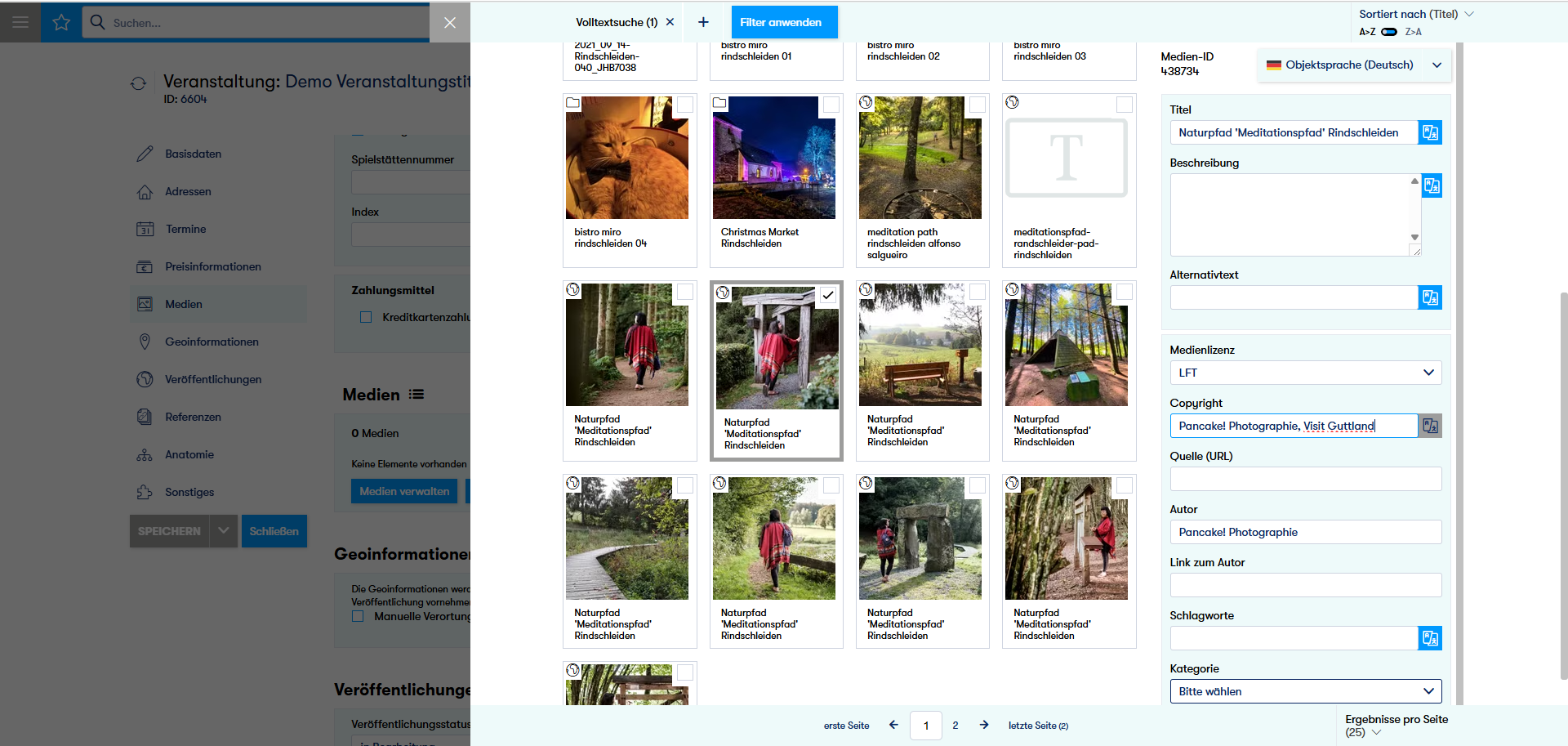Click Anatomie sidebar icon
1568x746 pixels.
145,454
